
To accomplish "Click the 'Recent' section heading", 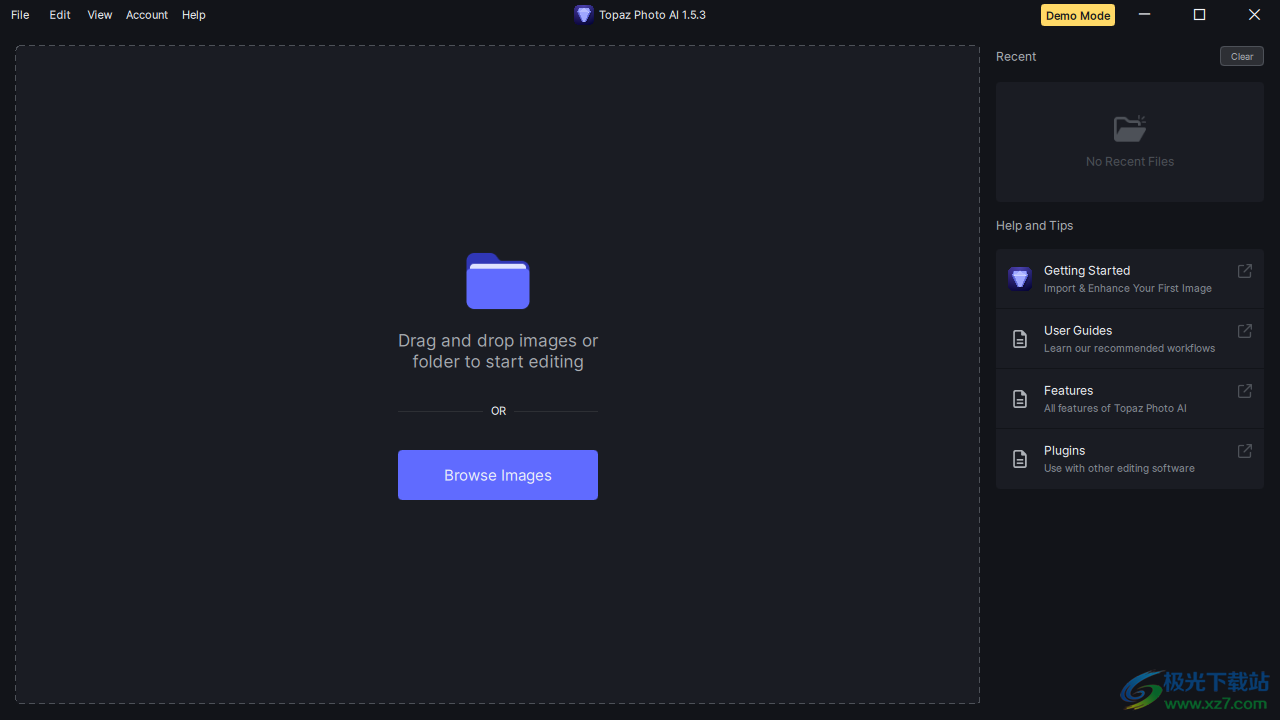I will [1016, 57].
